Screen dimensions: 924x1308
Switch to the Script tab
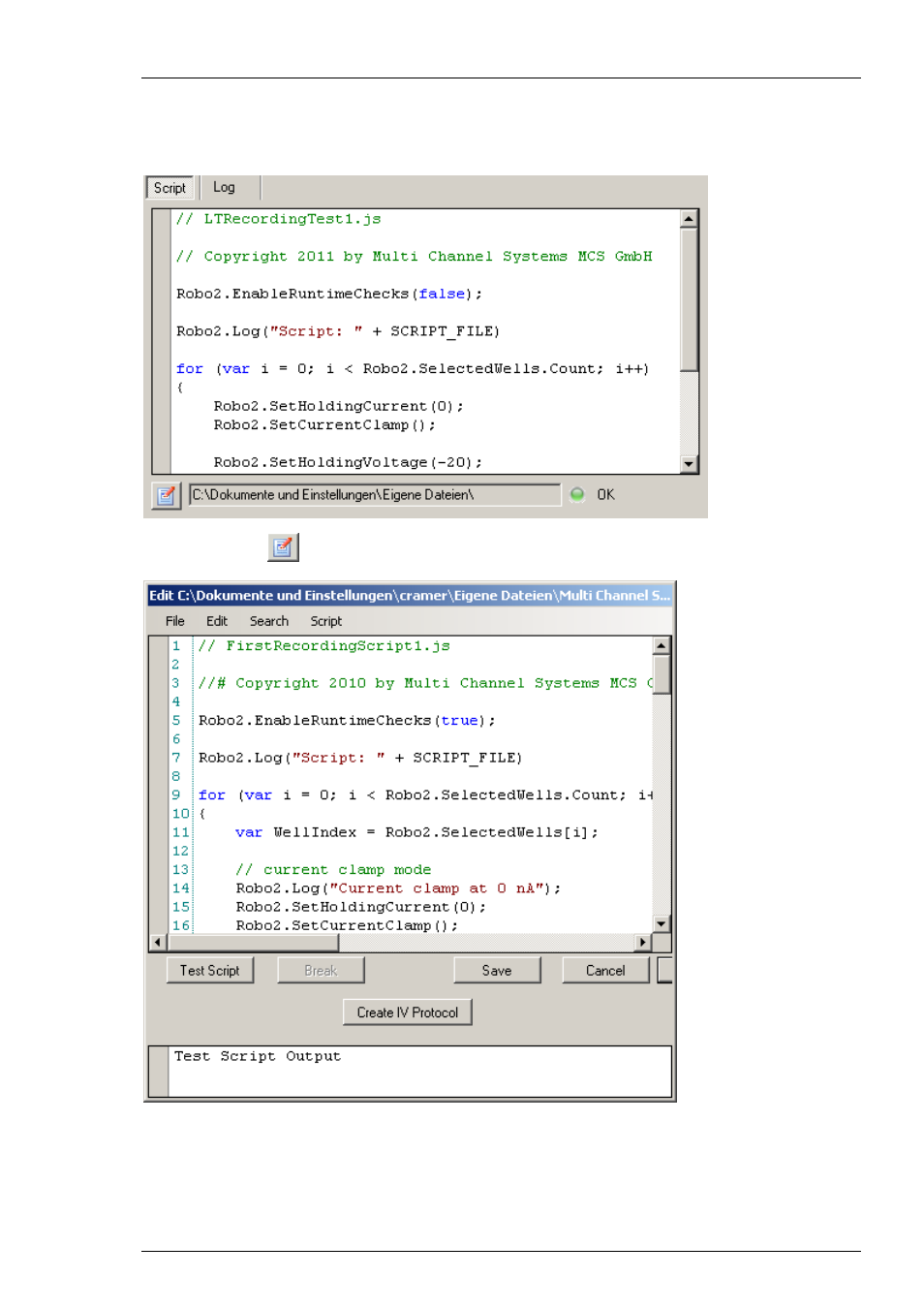169,188
